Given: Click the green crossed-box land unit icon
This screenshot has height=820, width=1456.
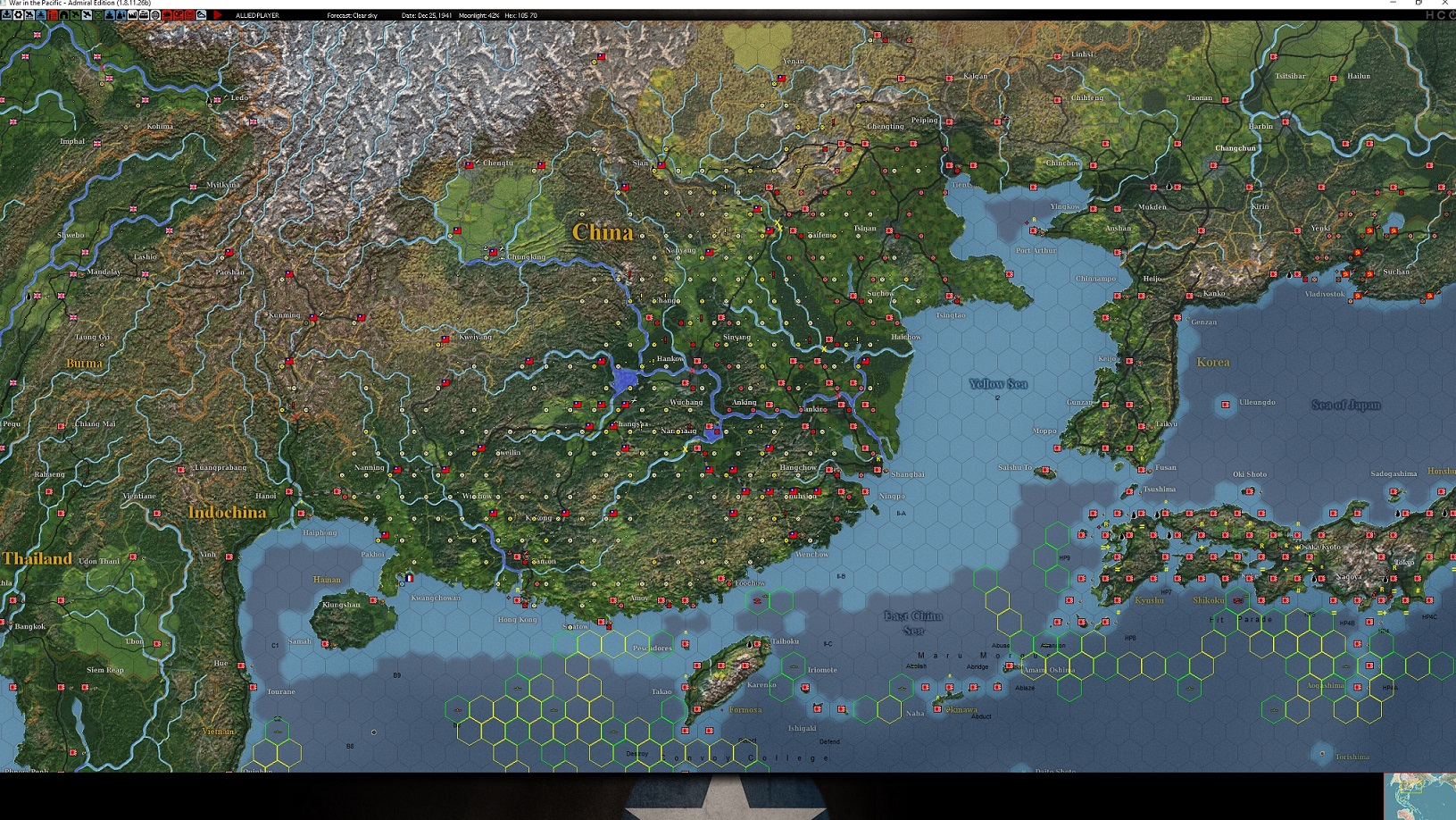Looking at the screenshot, I should [x=98, y=15].
